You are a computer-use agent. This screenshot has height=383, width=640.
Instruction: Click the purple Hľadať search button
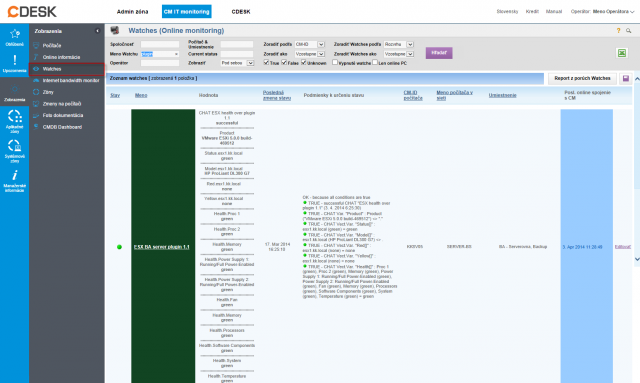coord(439,53)
